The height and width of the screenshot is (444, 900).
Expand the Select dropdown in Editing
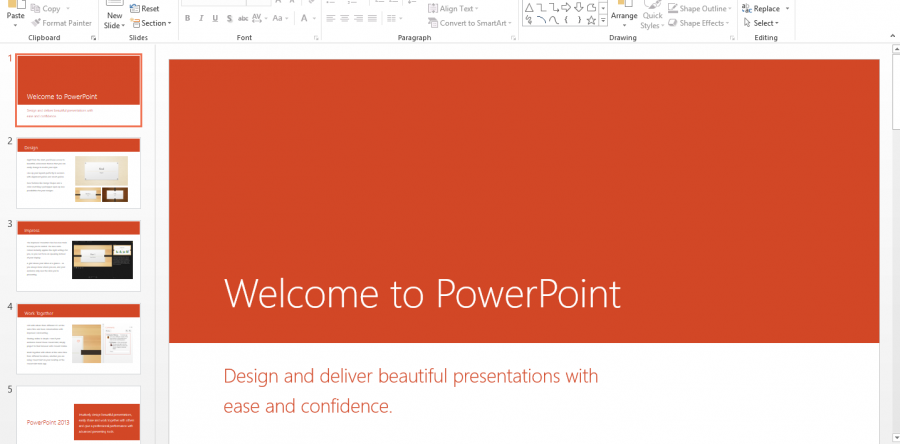(x=763, y=23)
